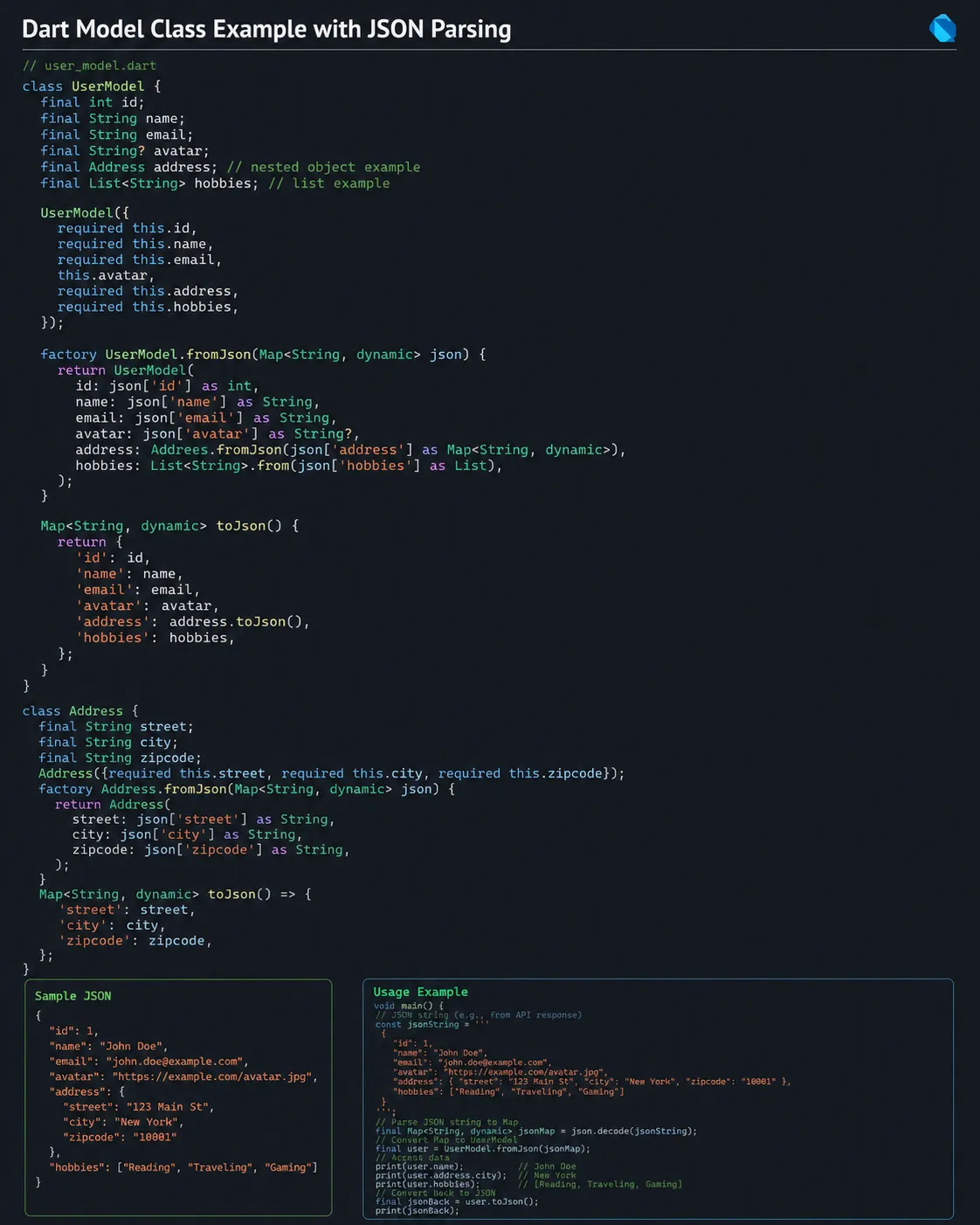The width and height of the screenshot is (980, 1225).
Task: Click the statement 'print(user.address.city);'
Action: point(440,1175)
